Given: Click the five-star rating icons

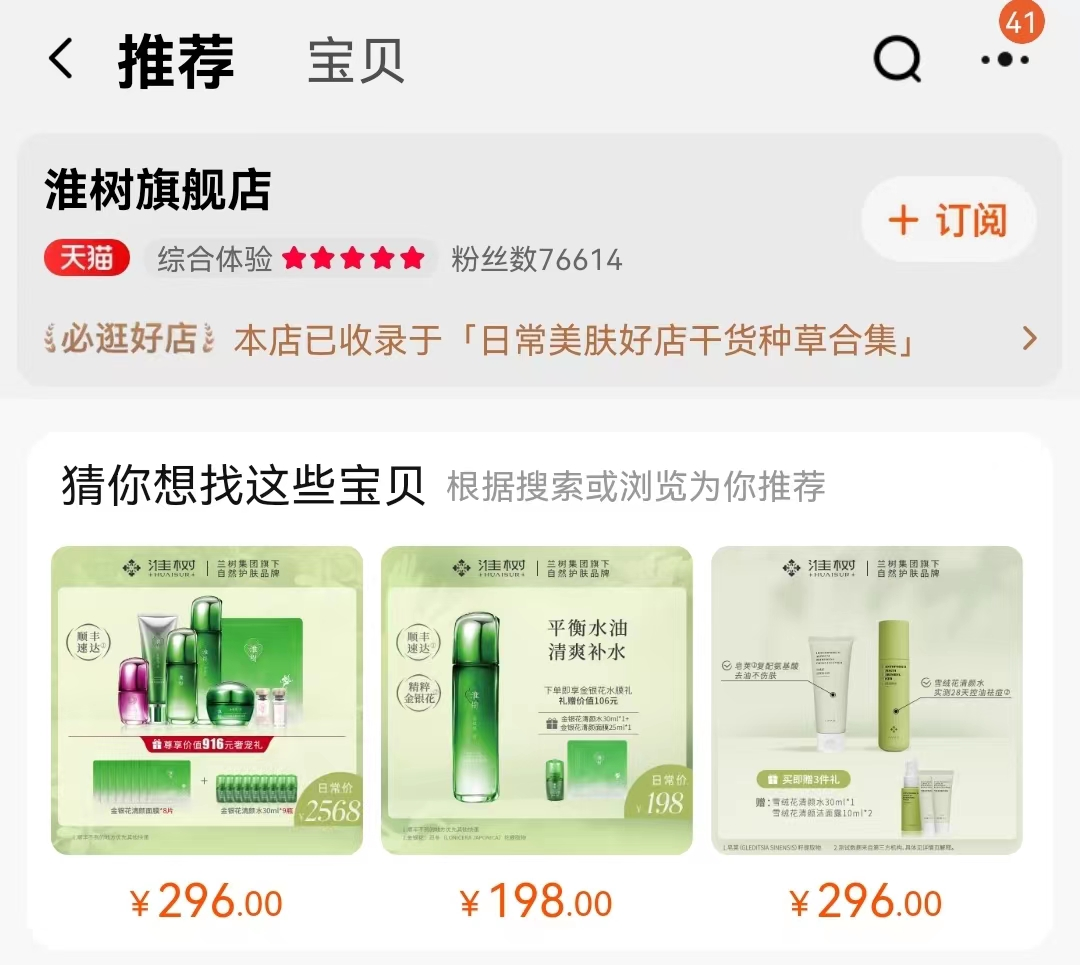Looking at the screenshot, I should click(353, 259).
